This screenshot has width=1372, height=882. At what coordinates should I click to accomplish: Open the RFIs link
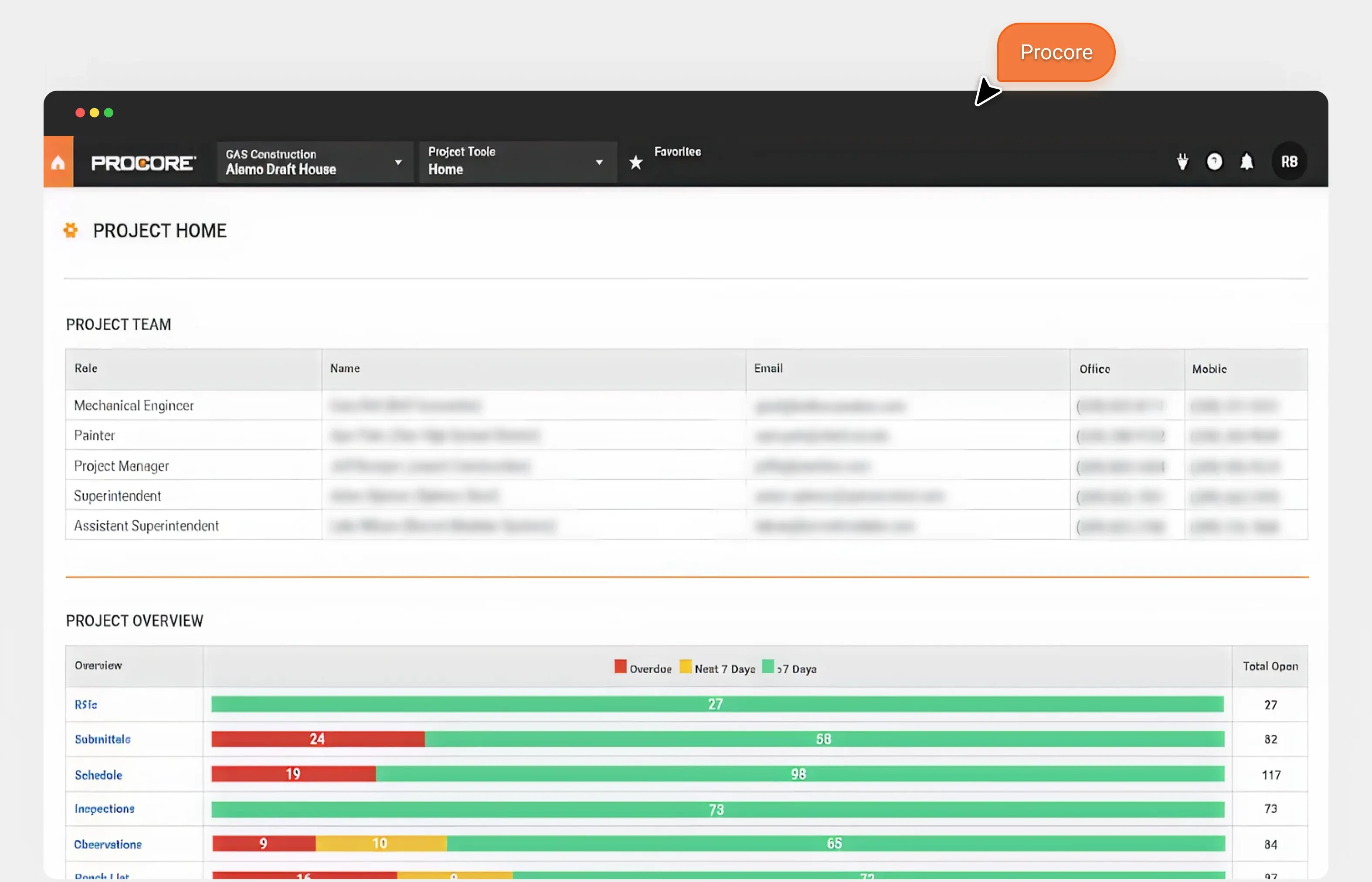click(86, 705)
